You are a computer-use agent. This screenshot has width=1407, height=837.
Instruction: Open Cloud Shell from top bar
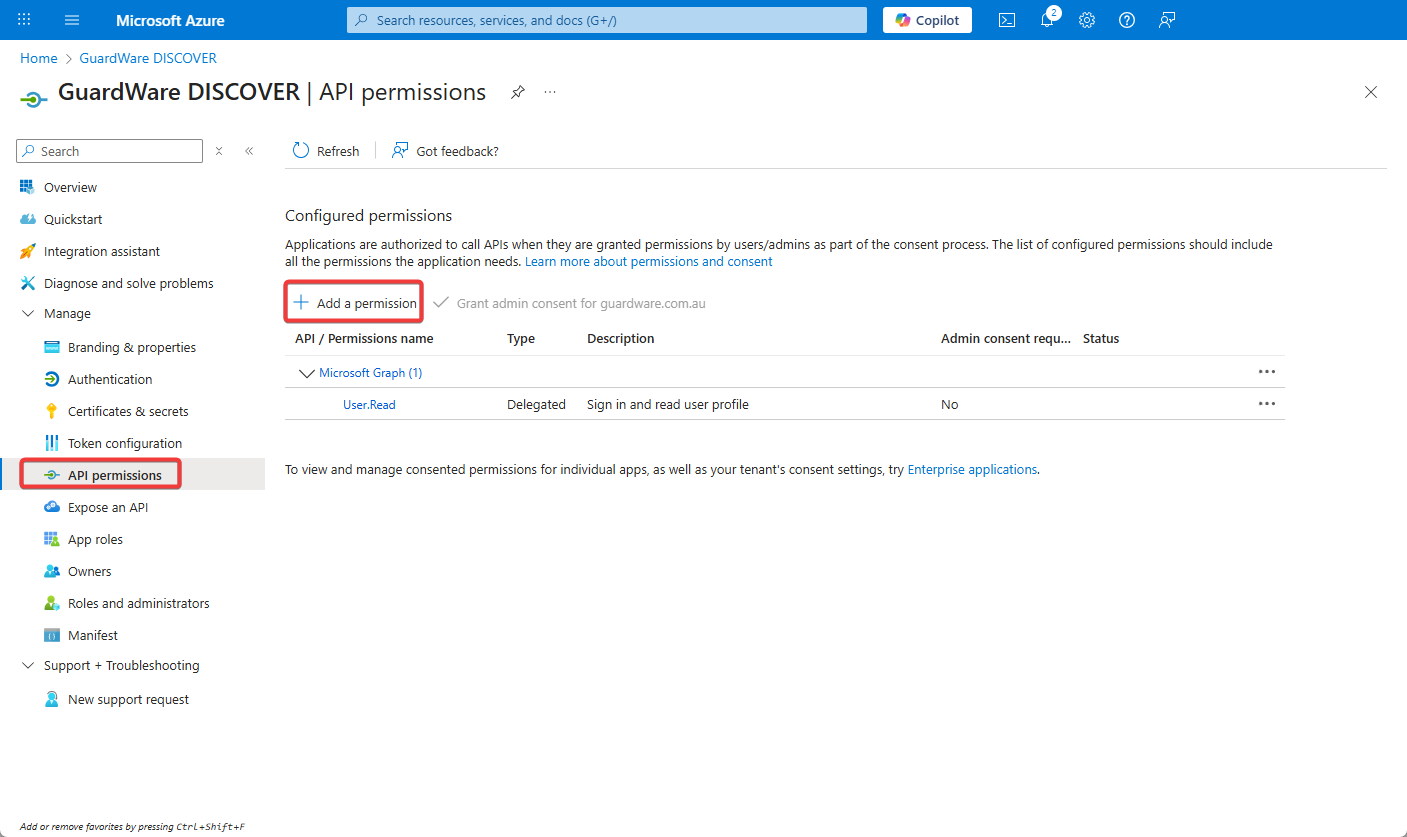point(1007,20)
